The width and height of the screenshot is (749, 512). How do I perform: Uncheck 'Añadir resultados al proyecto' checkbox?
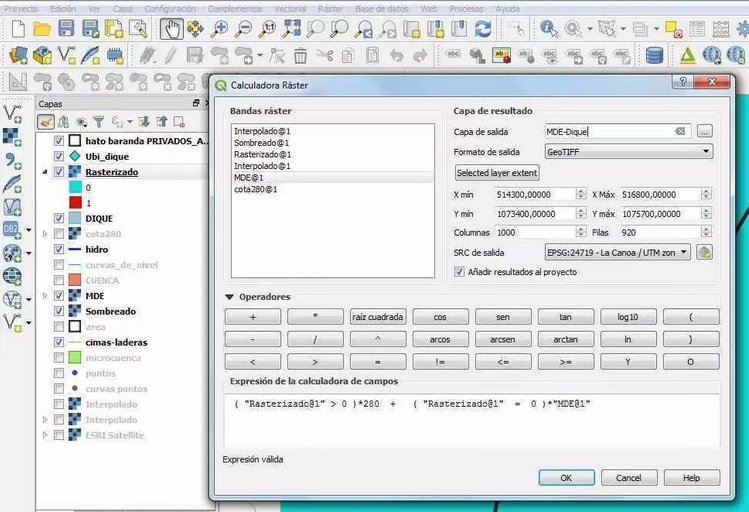tap(460, 271)
